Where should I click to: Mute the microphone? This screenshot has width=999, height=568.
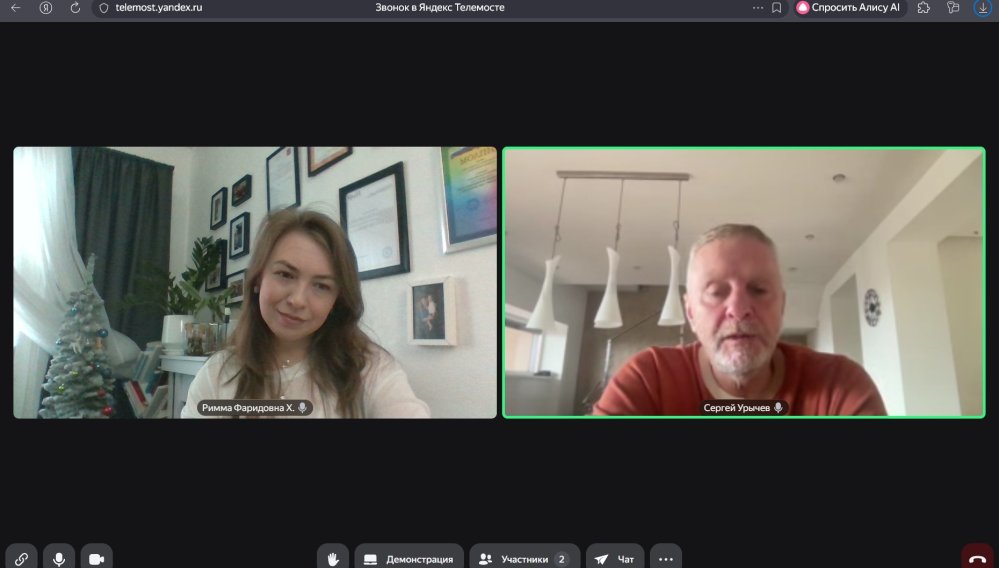59,558
